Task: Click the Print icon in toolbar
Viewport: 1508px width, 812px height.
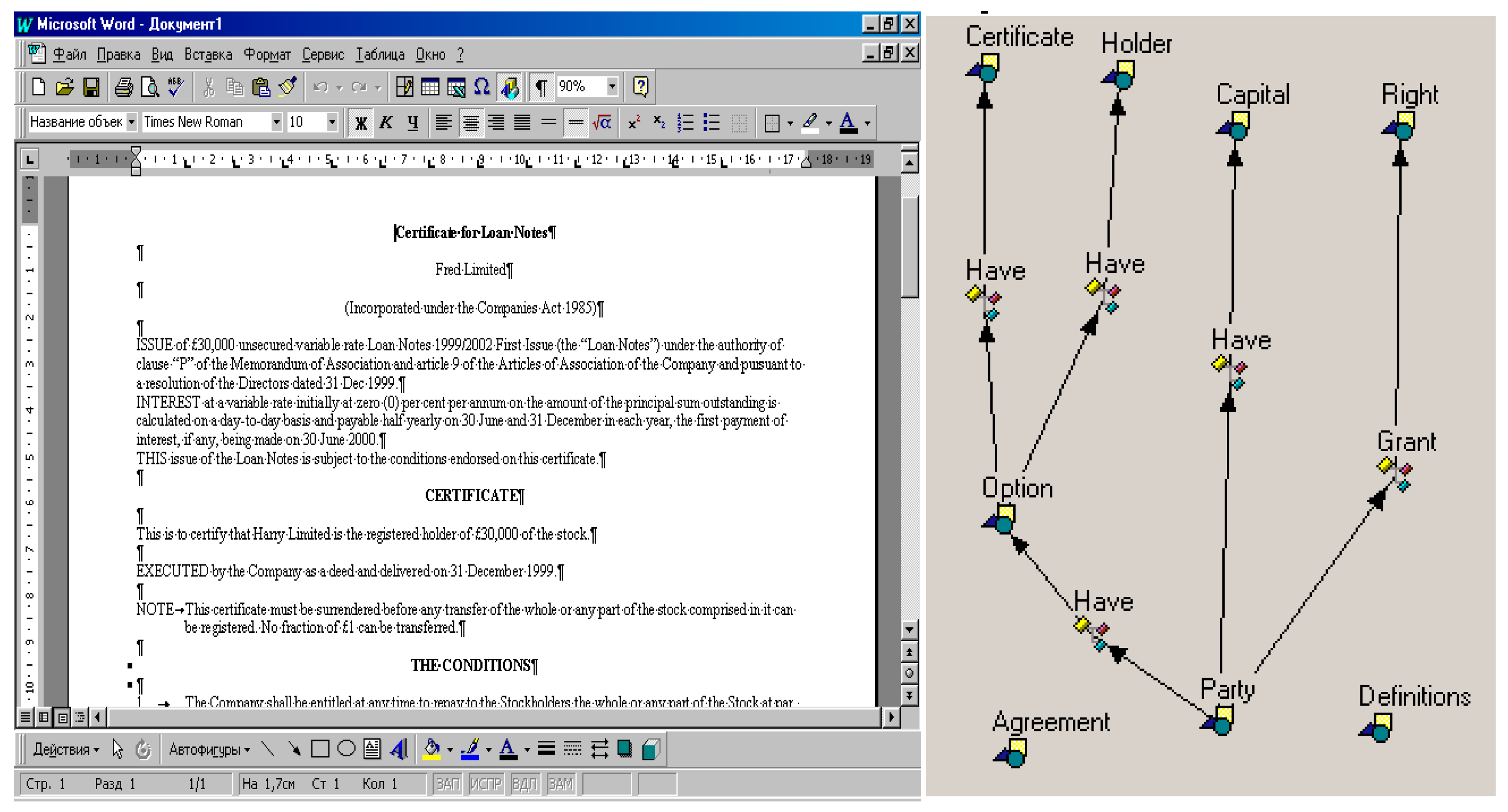Action: click(123, 87)
